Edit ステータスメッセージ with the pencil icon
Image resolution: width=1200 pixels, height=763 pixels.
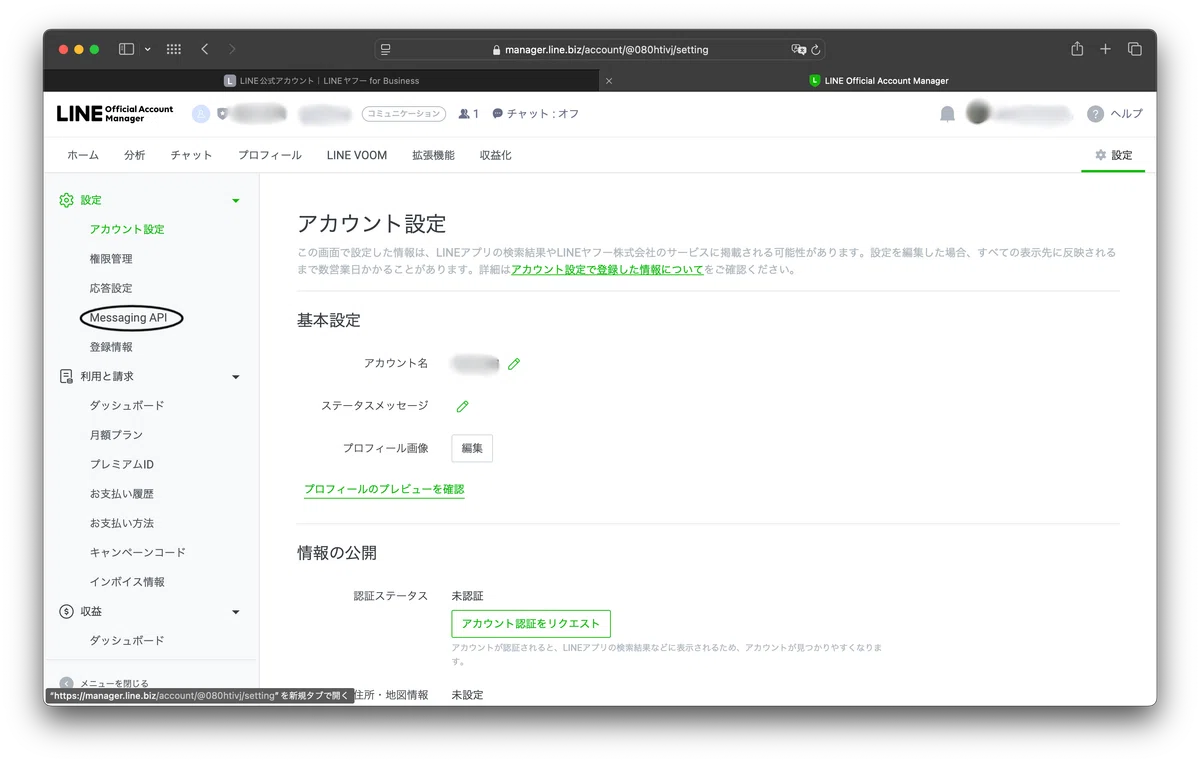(462, 406)
